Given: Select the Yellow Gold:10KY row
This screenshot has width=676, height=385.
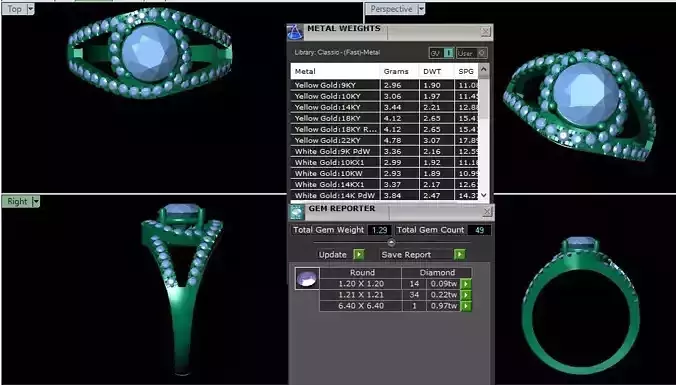Looking at the screenshot, I should click(x=385, y=96).
